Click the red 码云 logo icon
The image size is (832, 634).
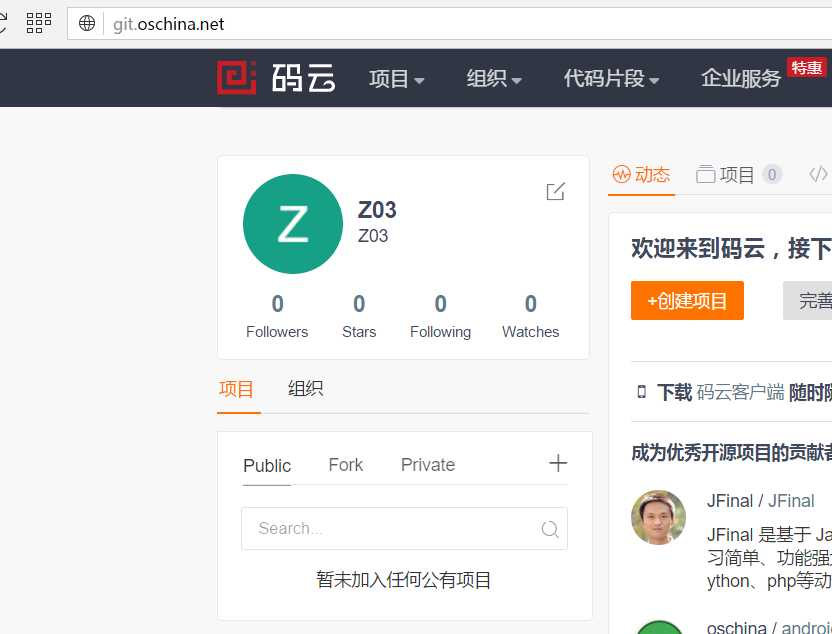tap(237, 78)
